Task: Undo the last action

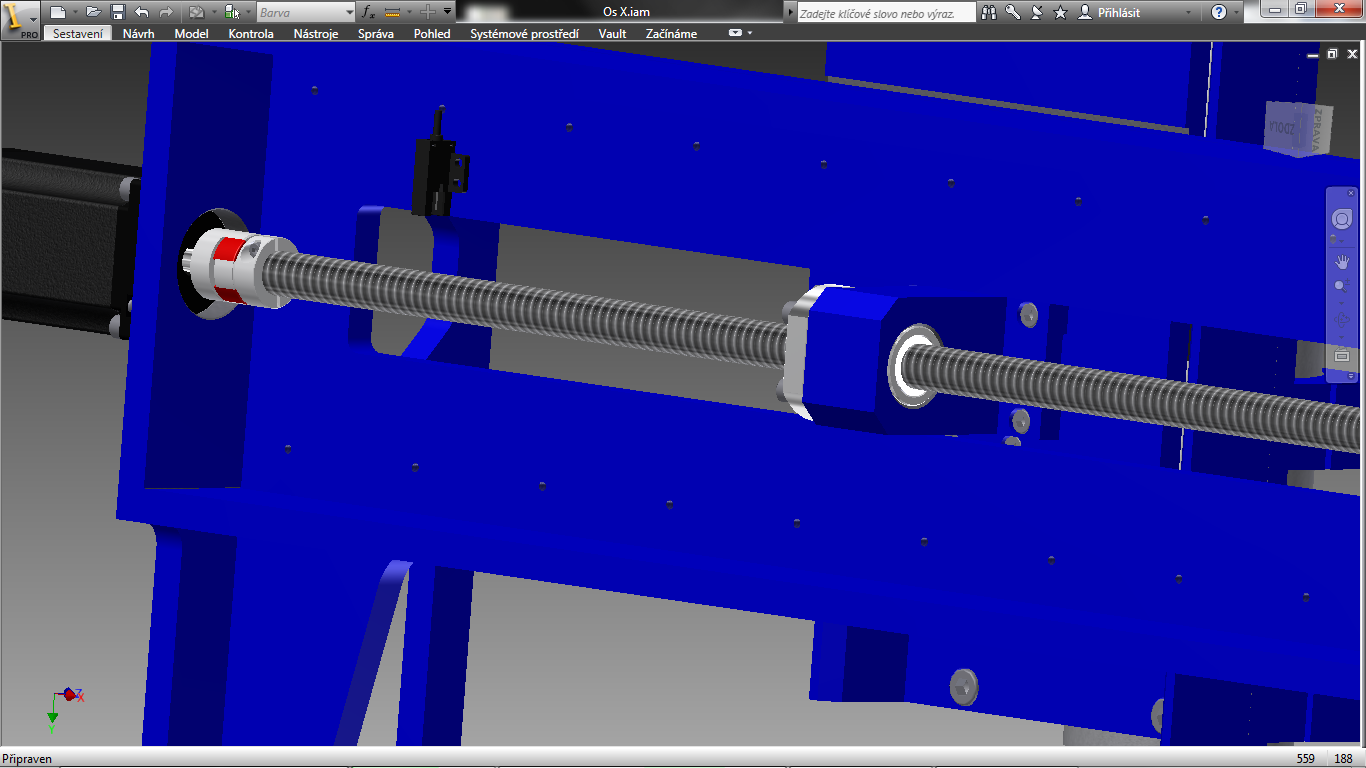Action: [142, 12]
